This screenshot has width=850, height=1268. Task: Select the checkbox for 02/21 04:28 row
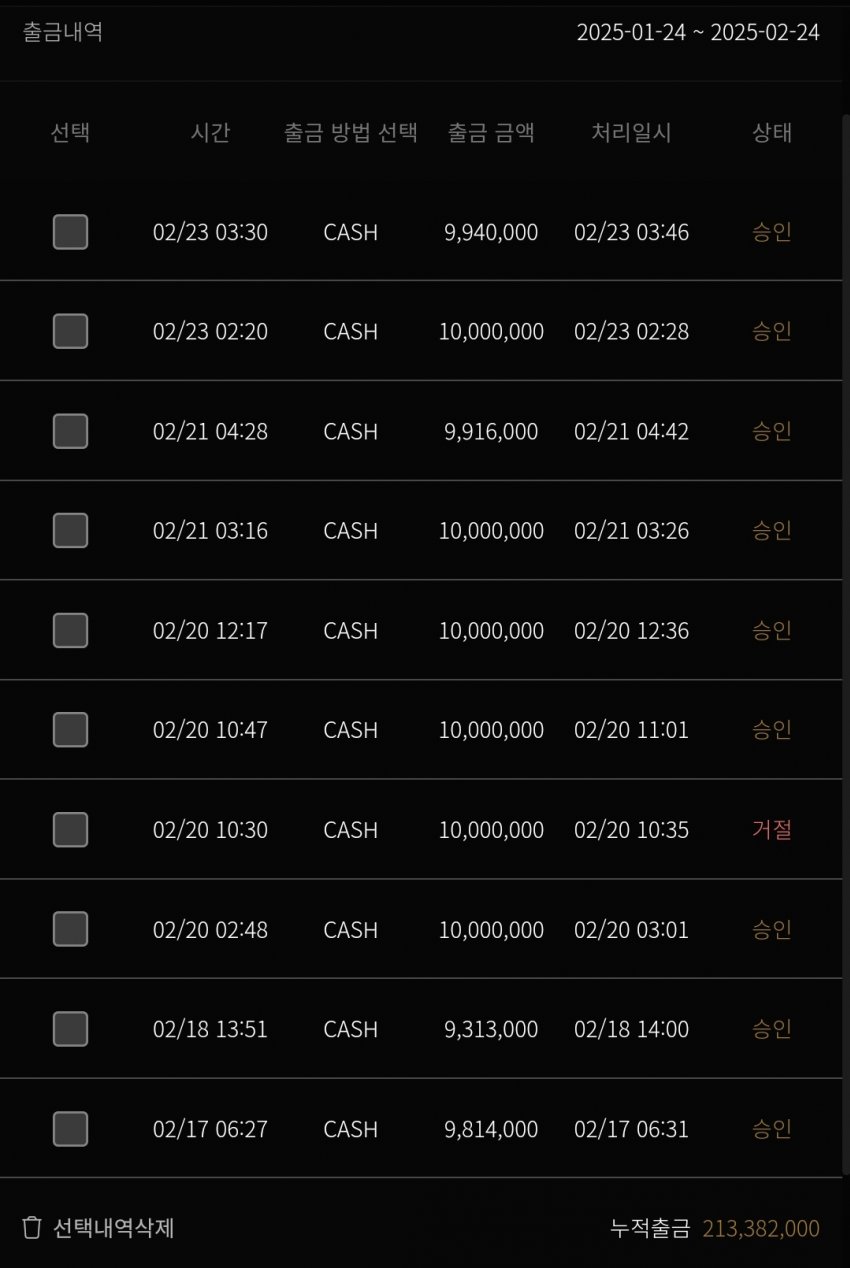tap(70, 431)
